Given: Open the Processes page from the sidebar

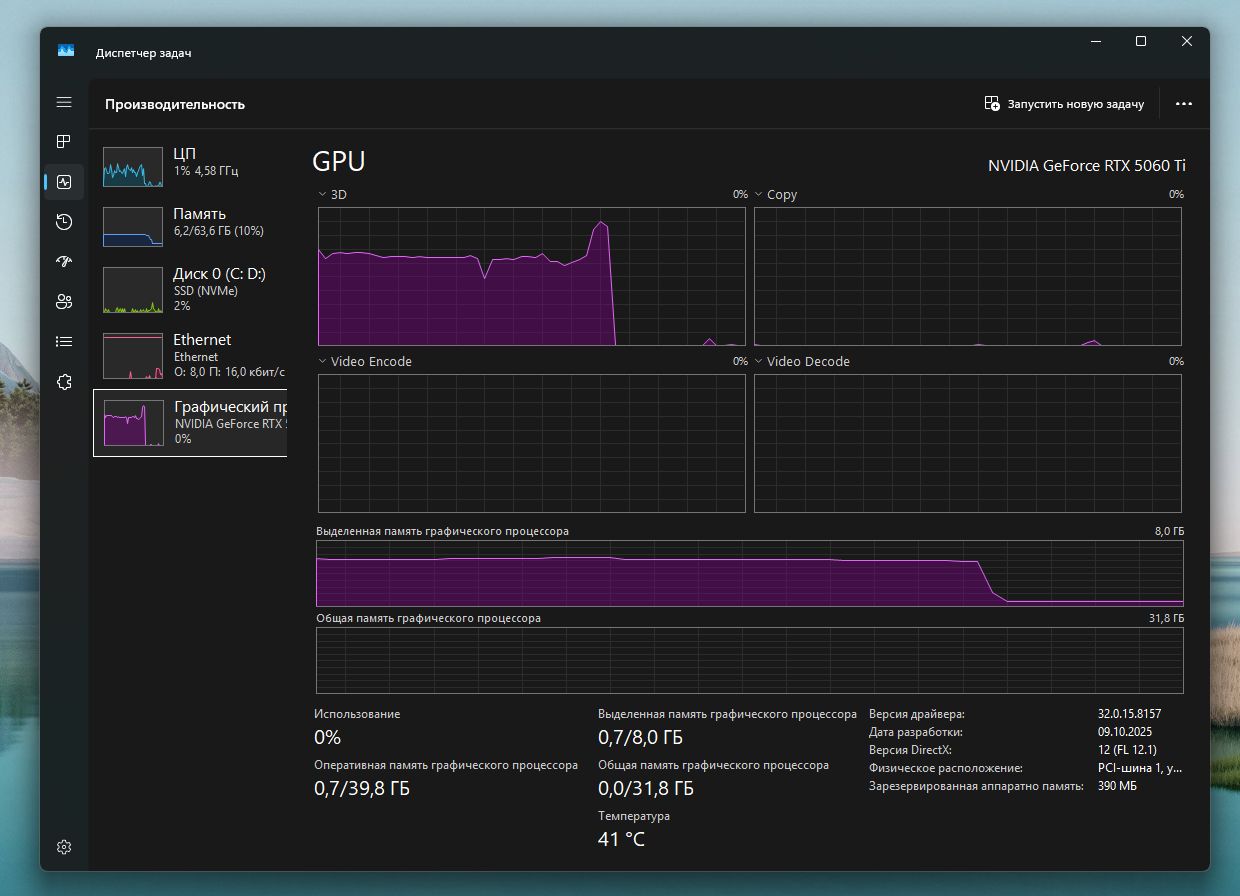Looking at the screenshot, I should click(64, 142).
